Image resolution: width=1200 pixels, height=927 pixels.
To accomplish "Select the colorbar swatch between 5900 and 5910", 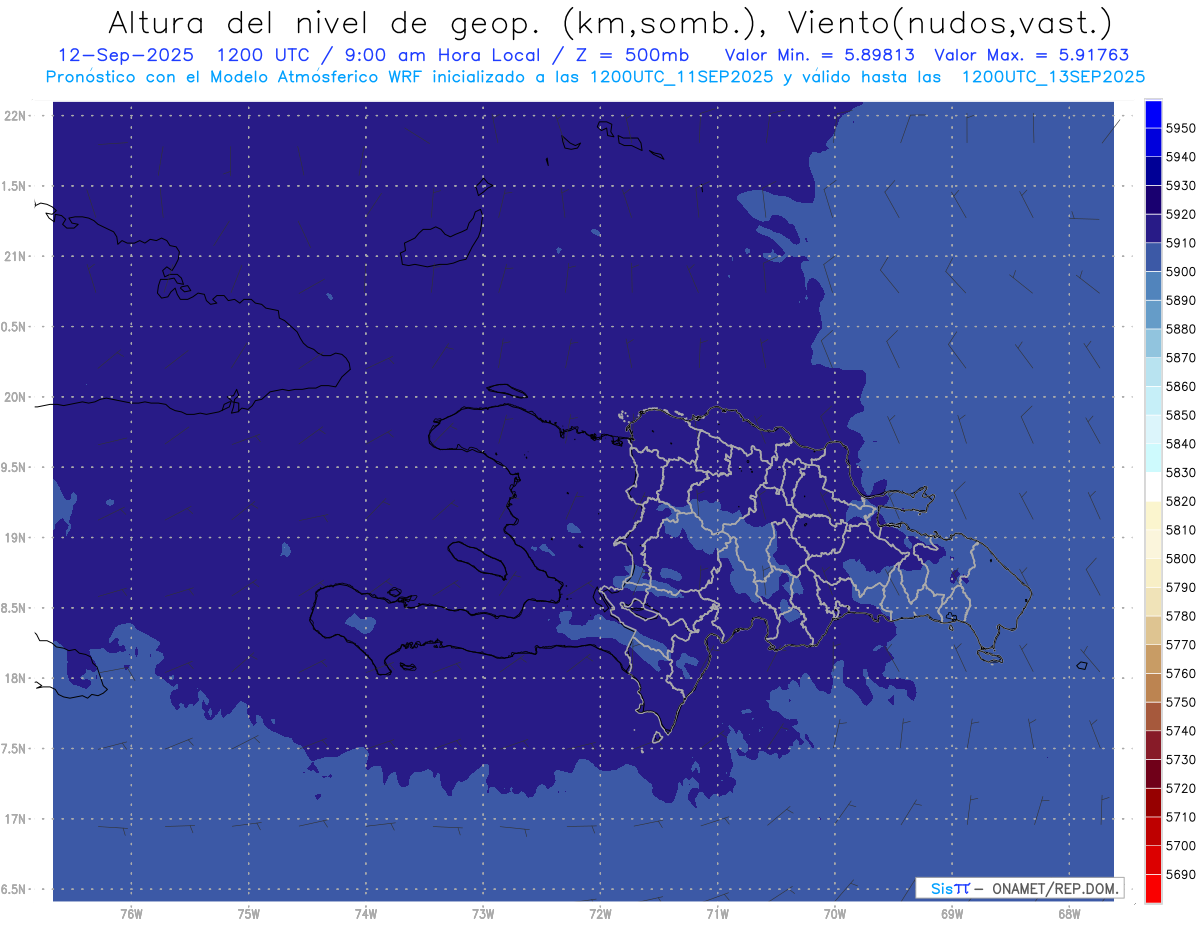I will click(1152, 258).
